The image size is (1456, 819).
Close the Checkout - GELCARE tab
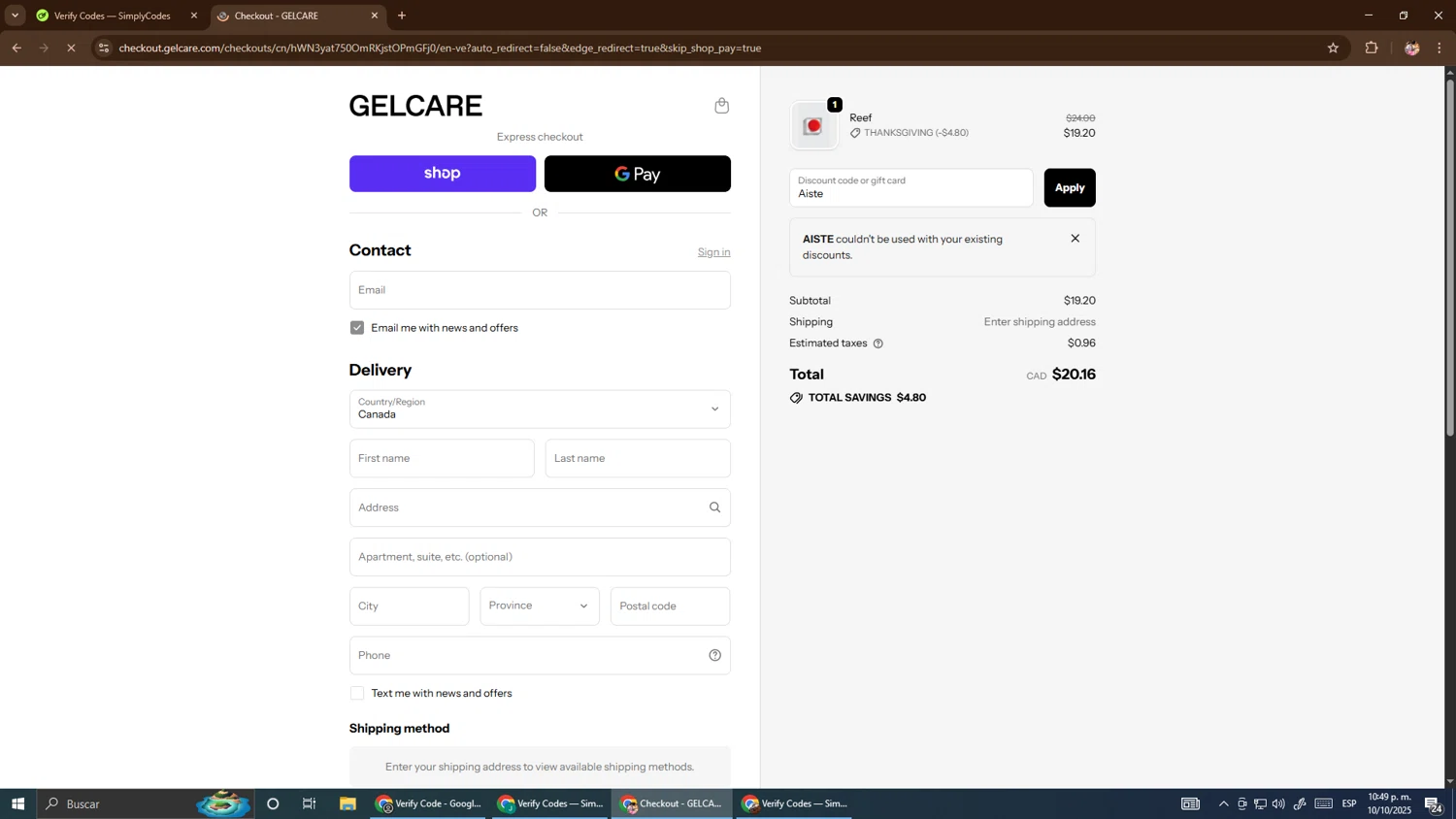(375, 16)
